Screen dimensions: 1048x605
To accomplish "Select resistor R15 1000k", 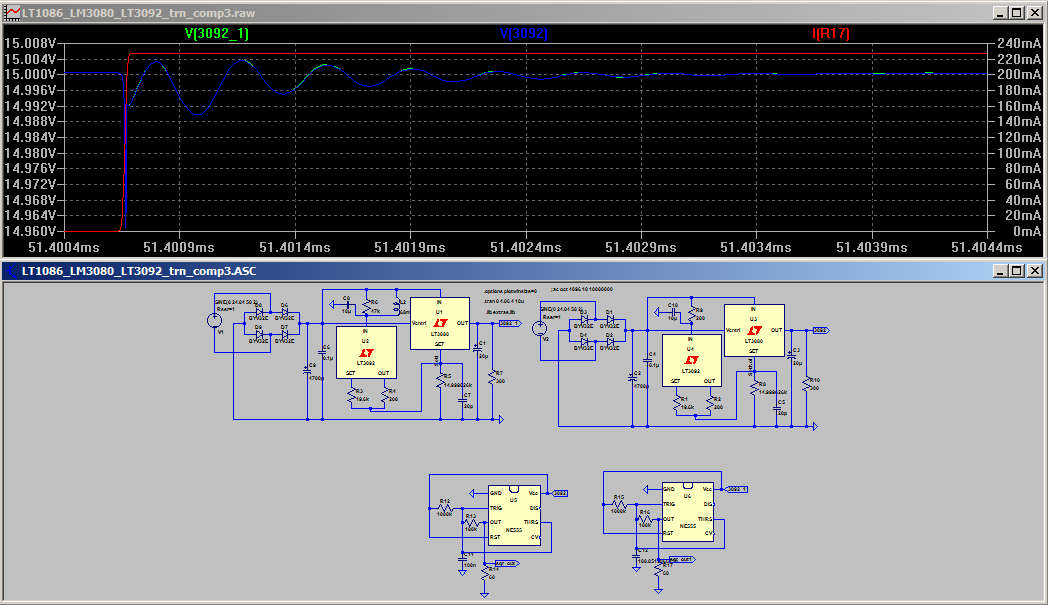I will point(620,505).
